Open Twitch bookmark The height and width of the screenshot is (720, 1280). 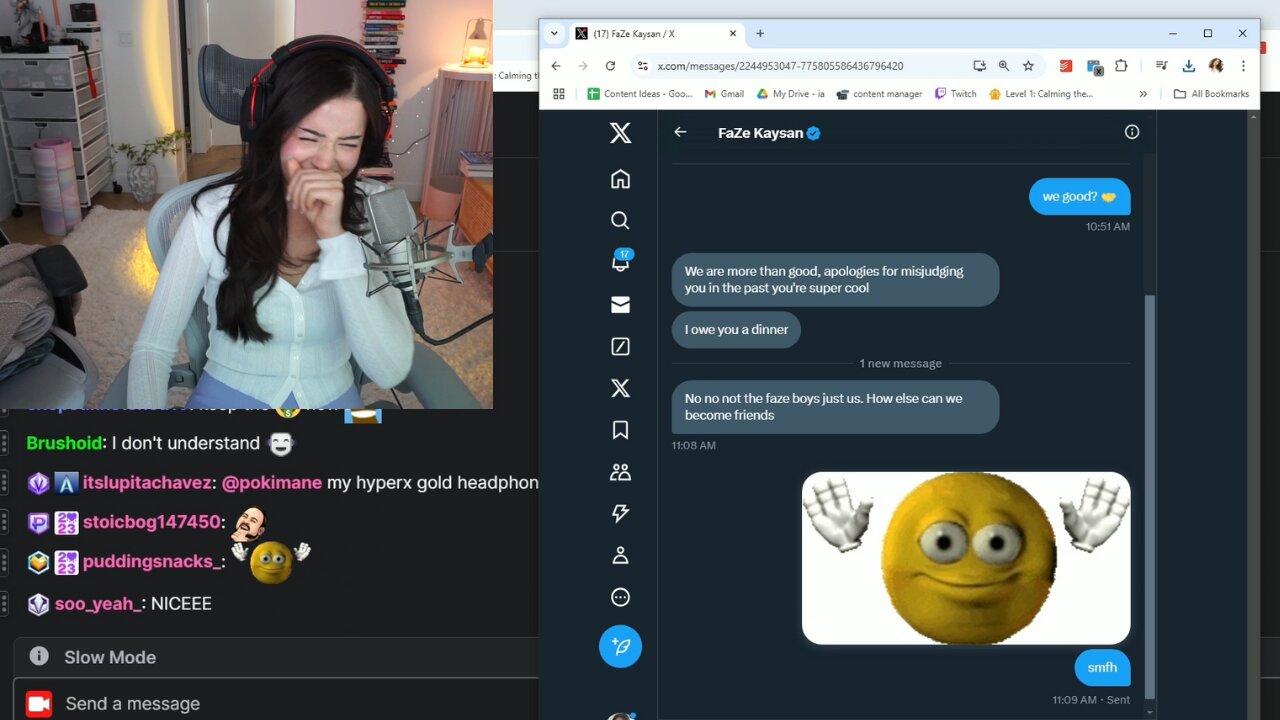point(955,94)
